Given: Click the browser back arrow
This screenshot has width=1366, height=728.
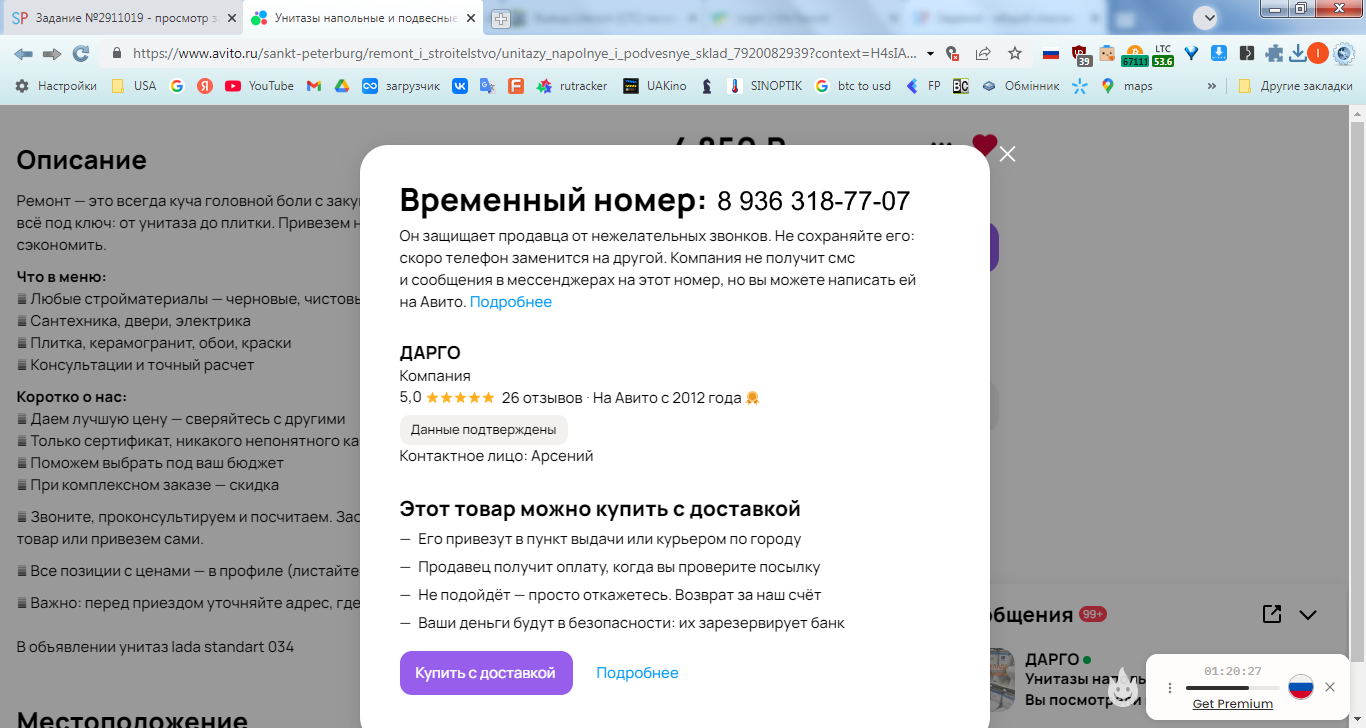Looking at the screenshot, I should 23,53.
